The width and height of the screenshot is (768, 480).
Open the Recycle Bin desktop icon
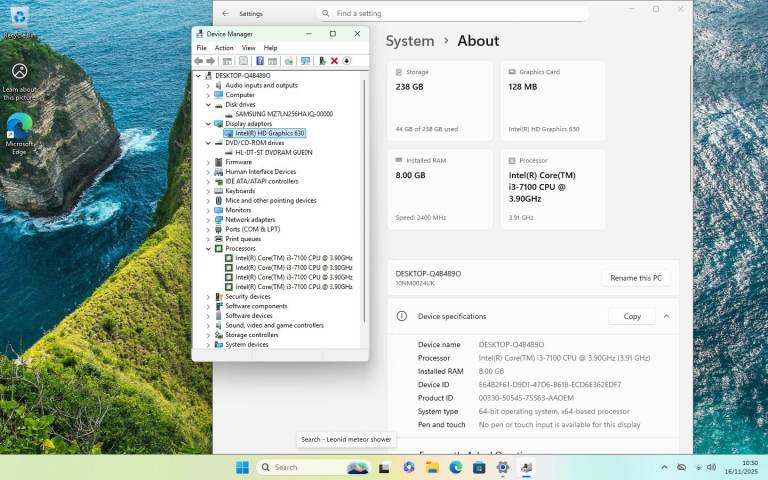[x=19, y=22]
